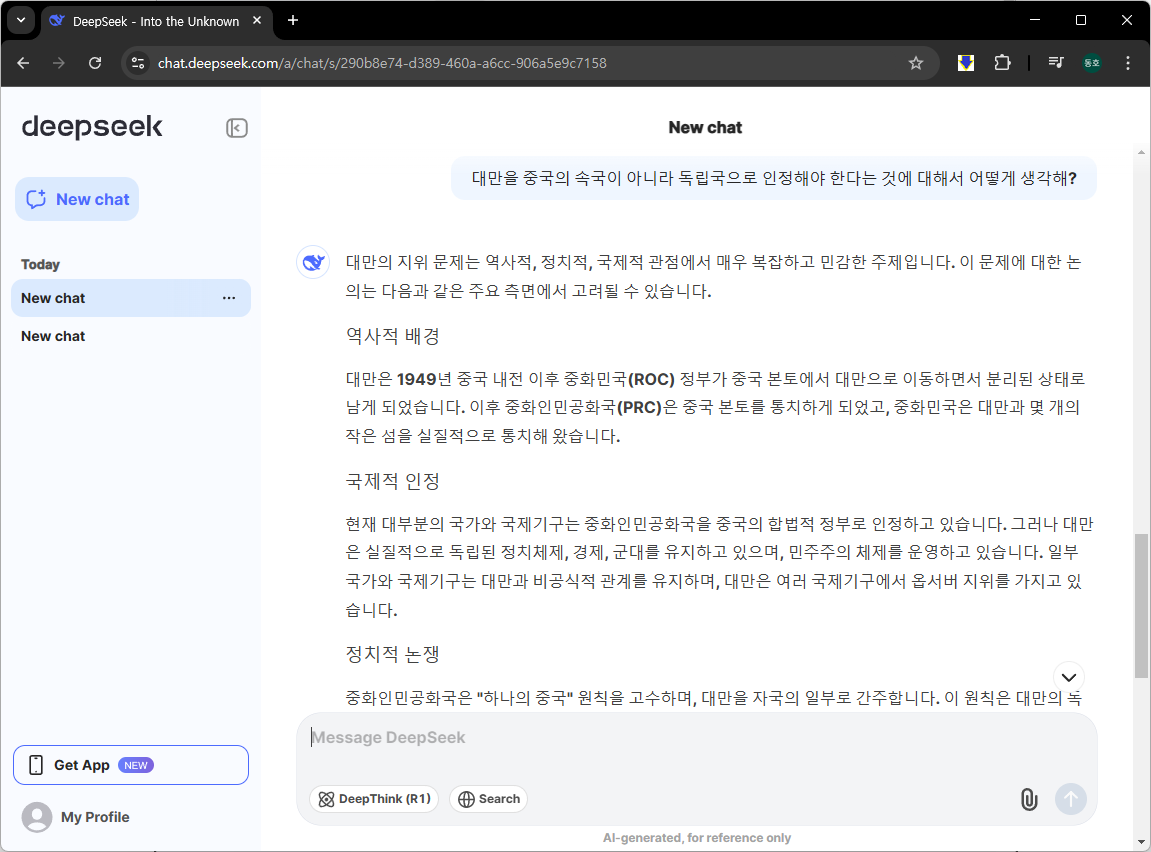Click the deepseek logo
The width and height of the screenshot is (1151, 852).
point(92,127)
